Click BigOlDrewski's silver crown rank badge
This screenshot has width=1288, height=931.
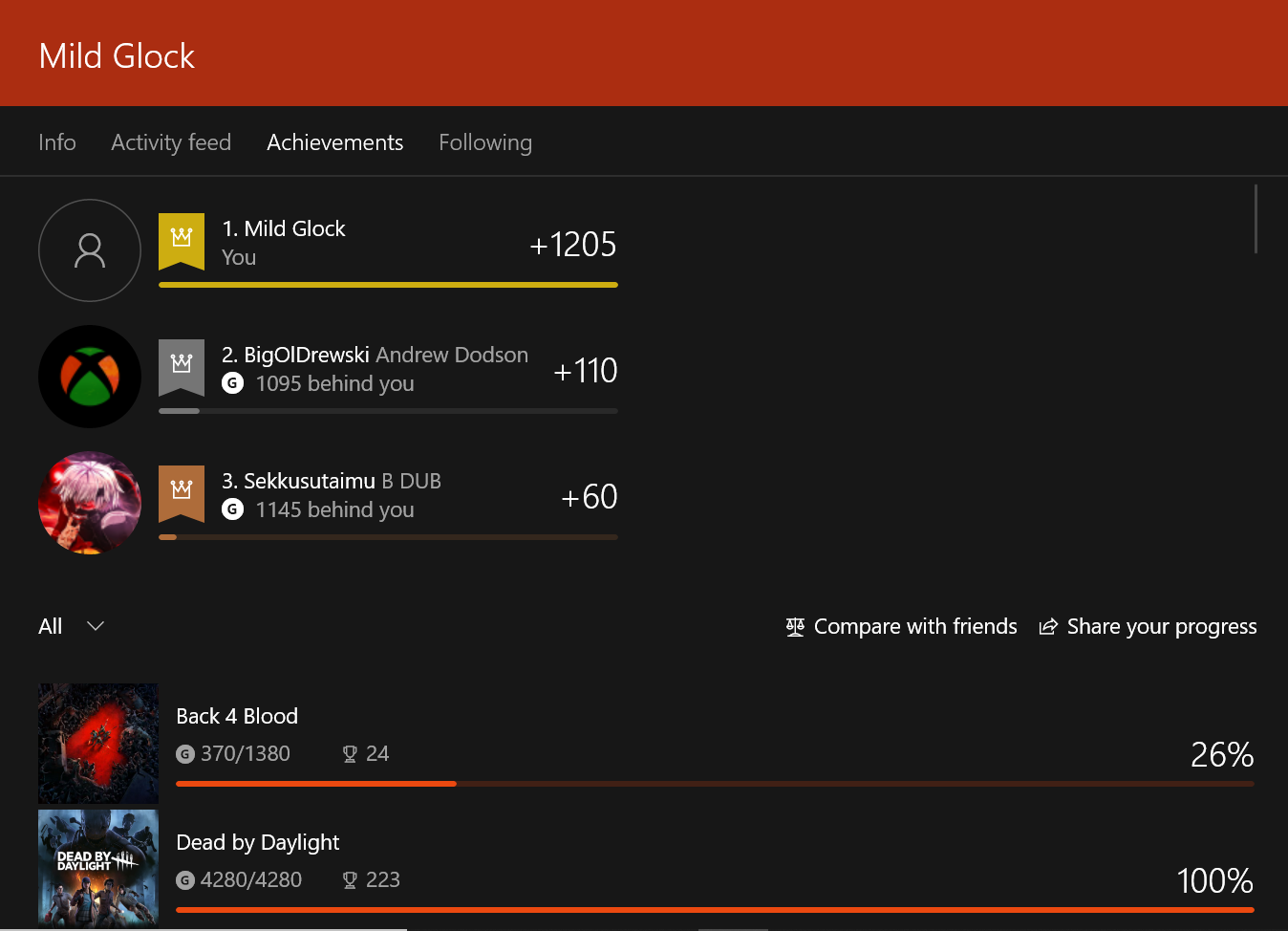[x=182, y=367]
